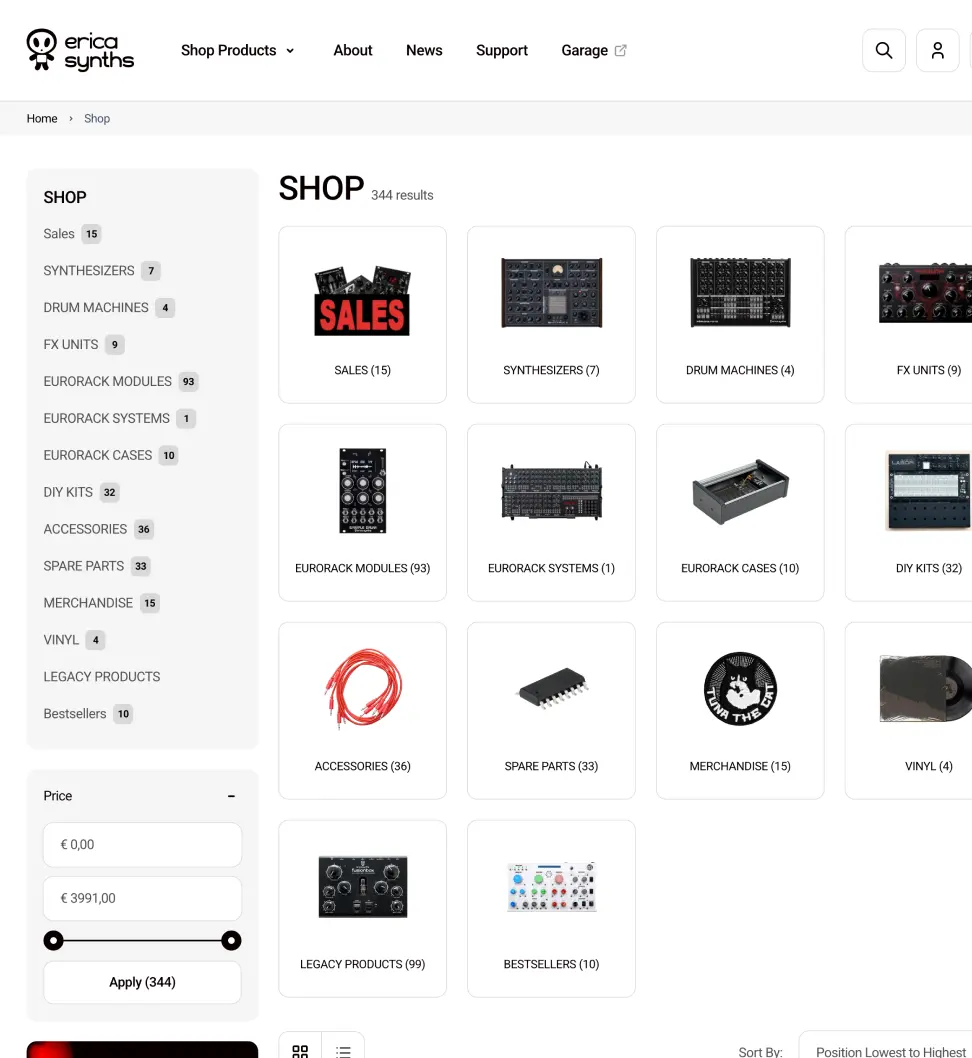
Task: Open the Eurorack Modules category tile
Action: (362, 513)
